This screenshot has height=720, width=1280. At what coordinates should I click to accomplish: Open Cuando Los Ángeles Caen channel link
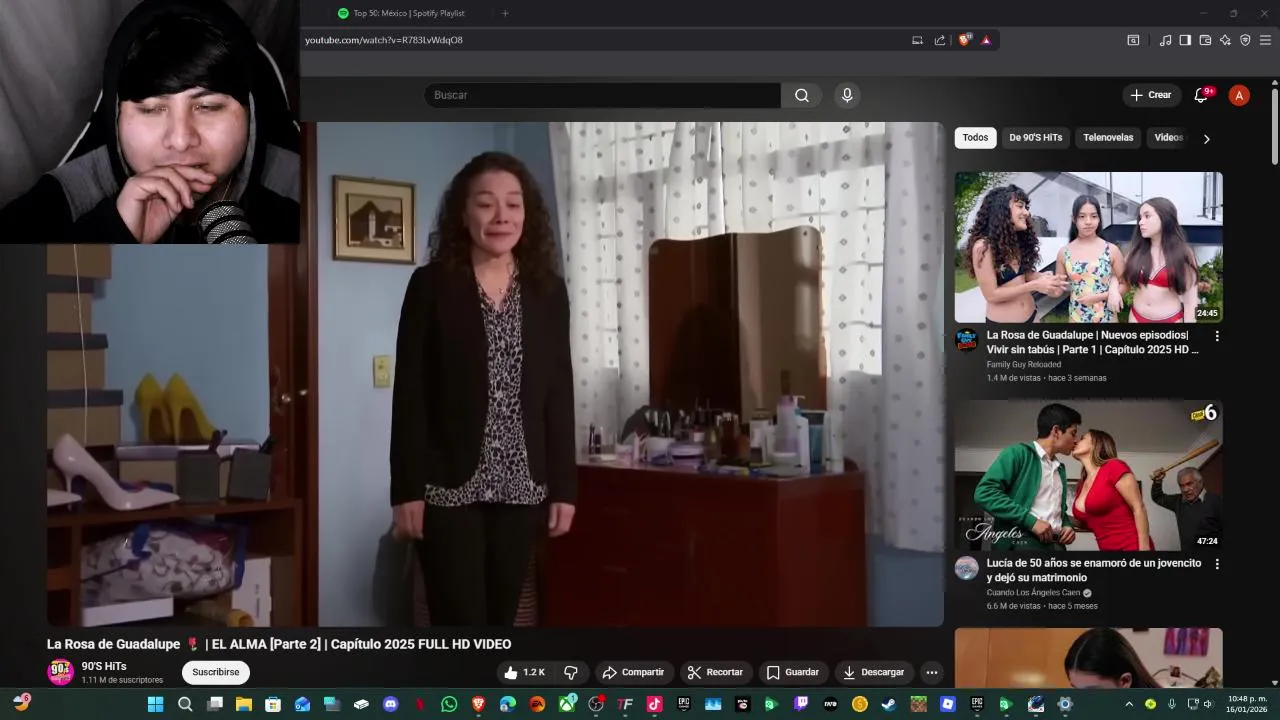[1034, 593]
